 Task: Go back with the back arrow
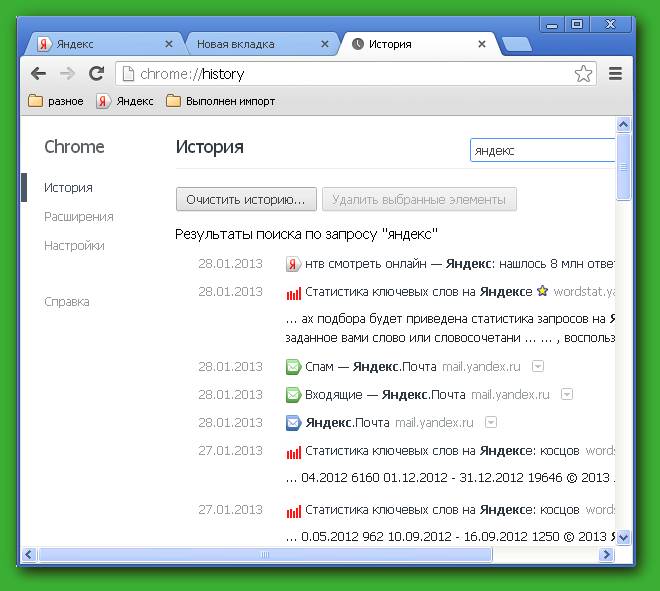[x=38, y=74]
